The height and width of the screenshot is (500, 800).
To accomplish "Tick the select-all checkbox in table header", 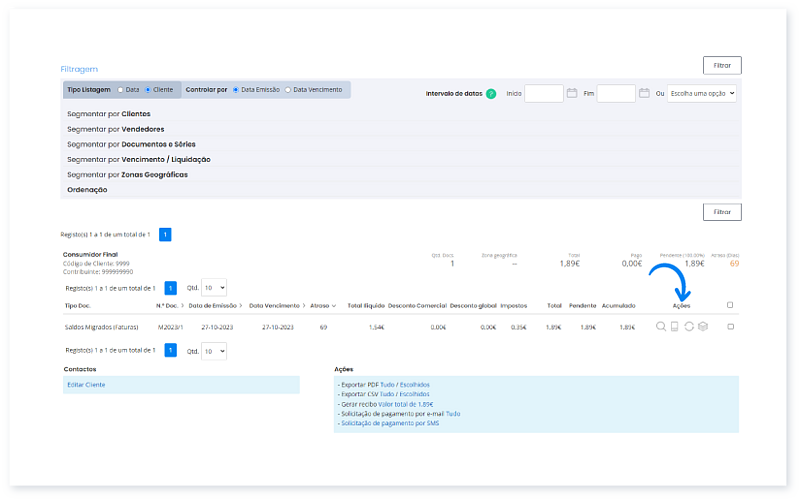I will (x=730, y=305).
